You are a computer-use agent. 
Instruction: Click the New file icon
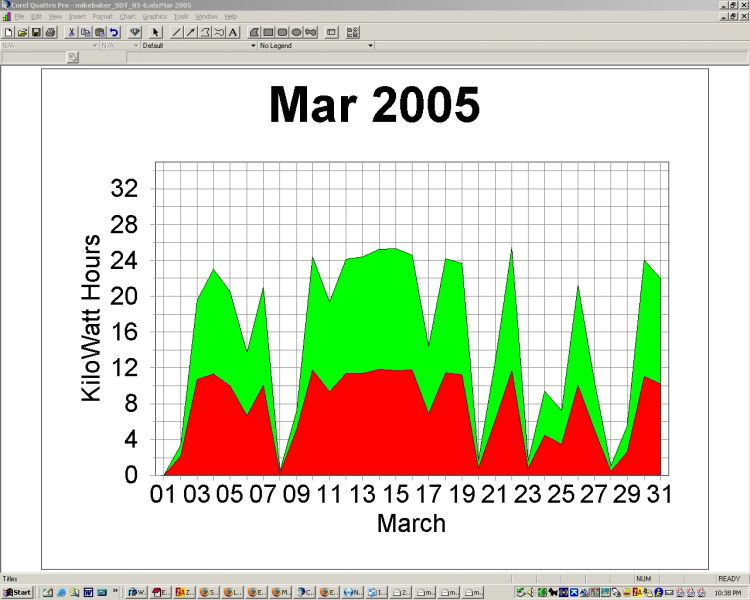click(x=8, y=32)
